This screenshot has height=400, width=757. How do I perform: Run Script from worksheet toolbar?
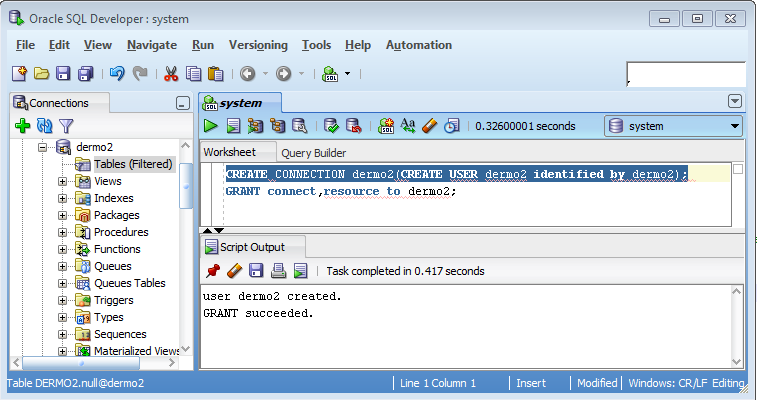[234, 126]
